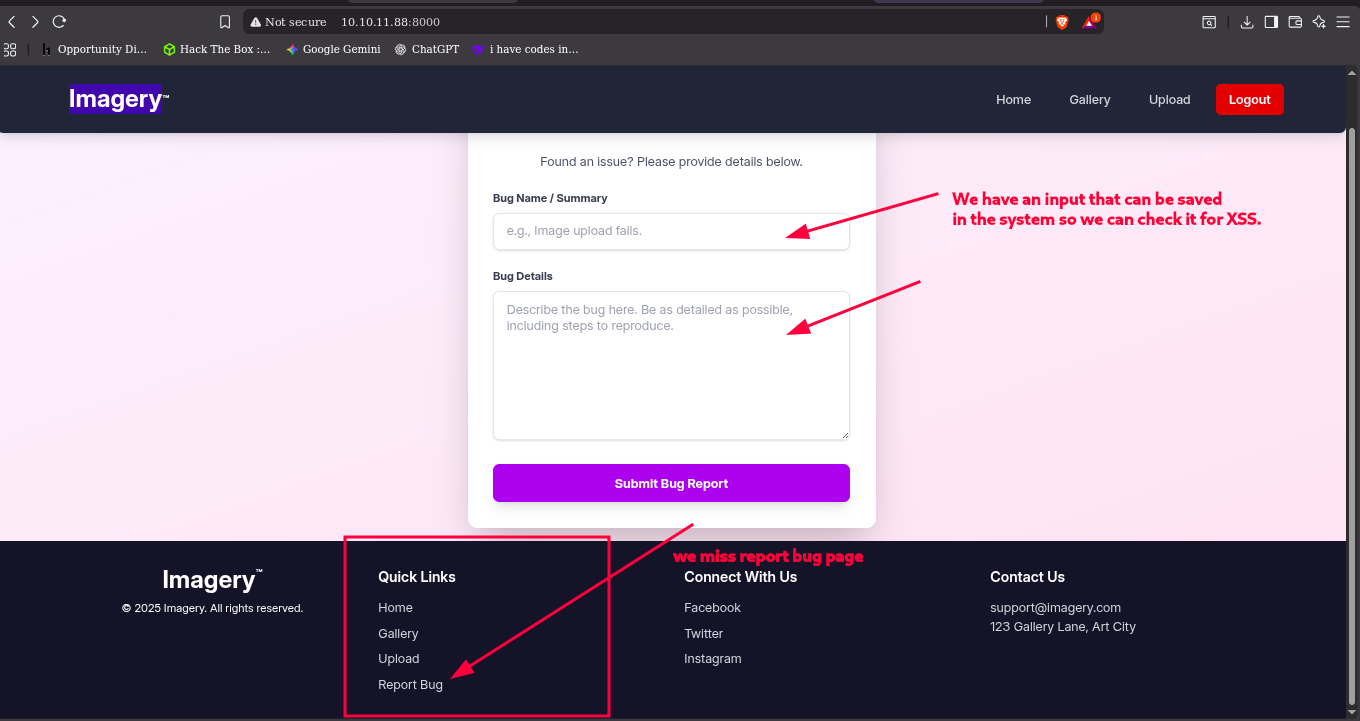The width and height of the screenshot is (1360, 721).
Task: Open the Report Bug footer link
Action: tap(410, 685)
